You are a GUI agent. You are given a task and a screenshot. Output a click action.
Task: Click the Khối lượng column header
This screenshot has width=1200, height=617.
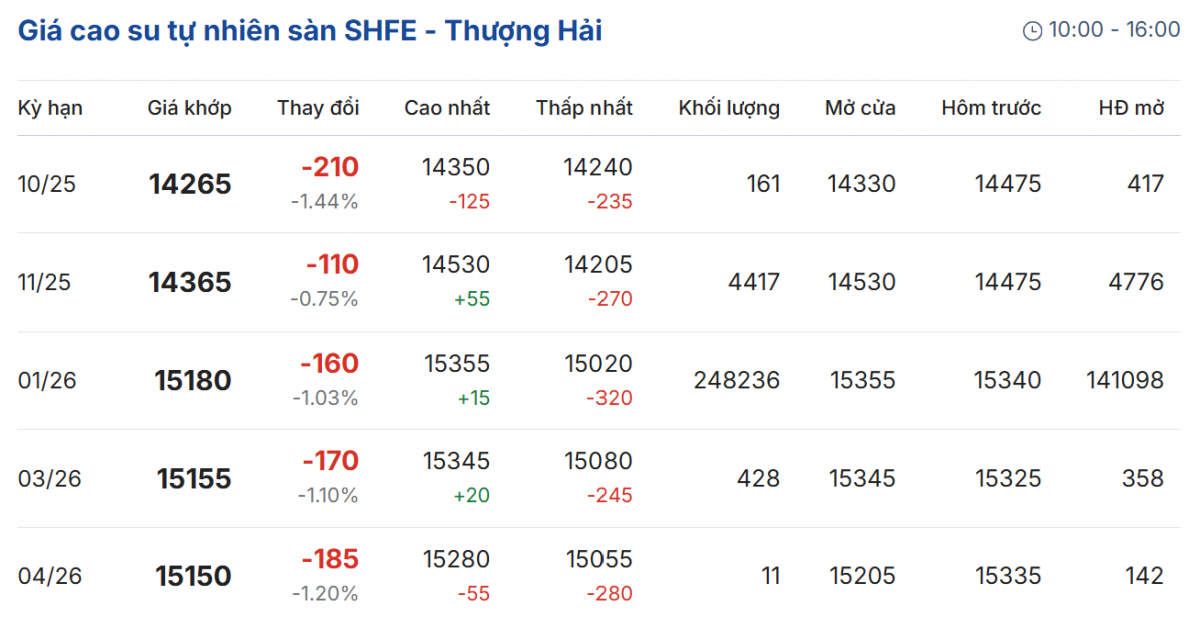tap(729, 108)
